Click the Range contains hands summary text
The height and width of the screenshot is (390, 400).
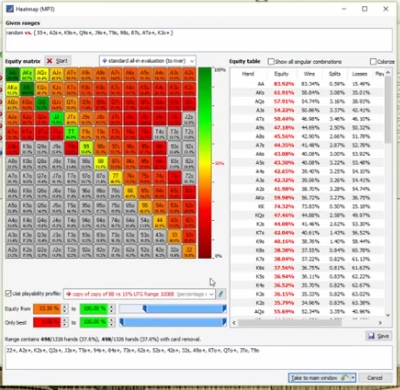click(x=103, y=339)
